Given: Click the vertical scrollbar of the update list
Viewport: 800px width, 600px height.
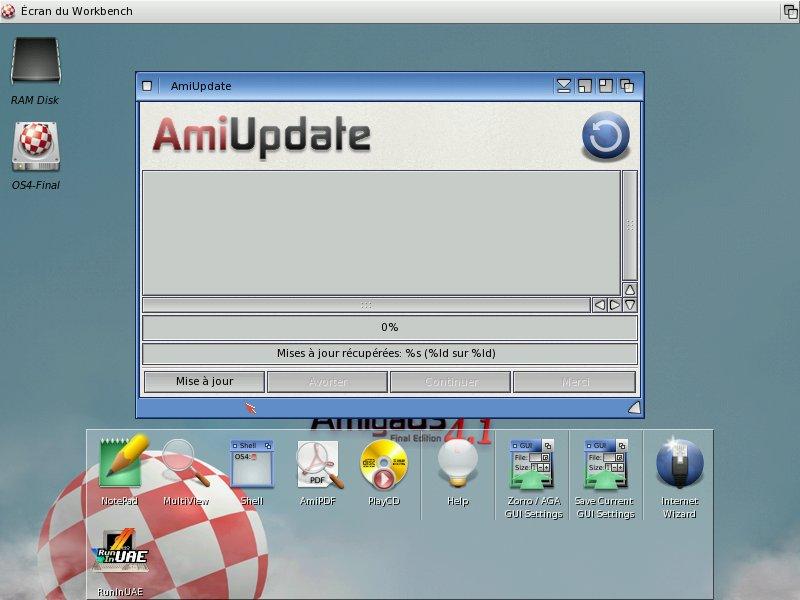Looking at the screenshot, I should coord(630,226).
